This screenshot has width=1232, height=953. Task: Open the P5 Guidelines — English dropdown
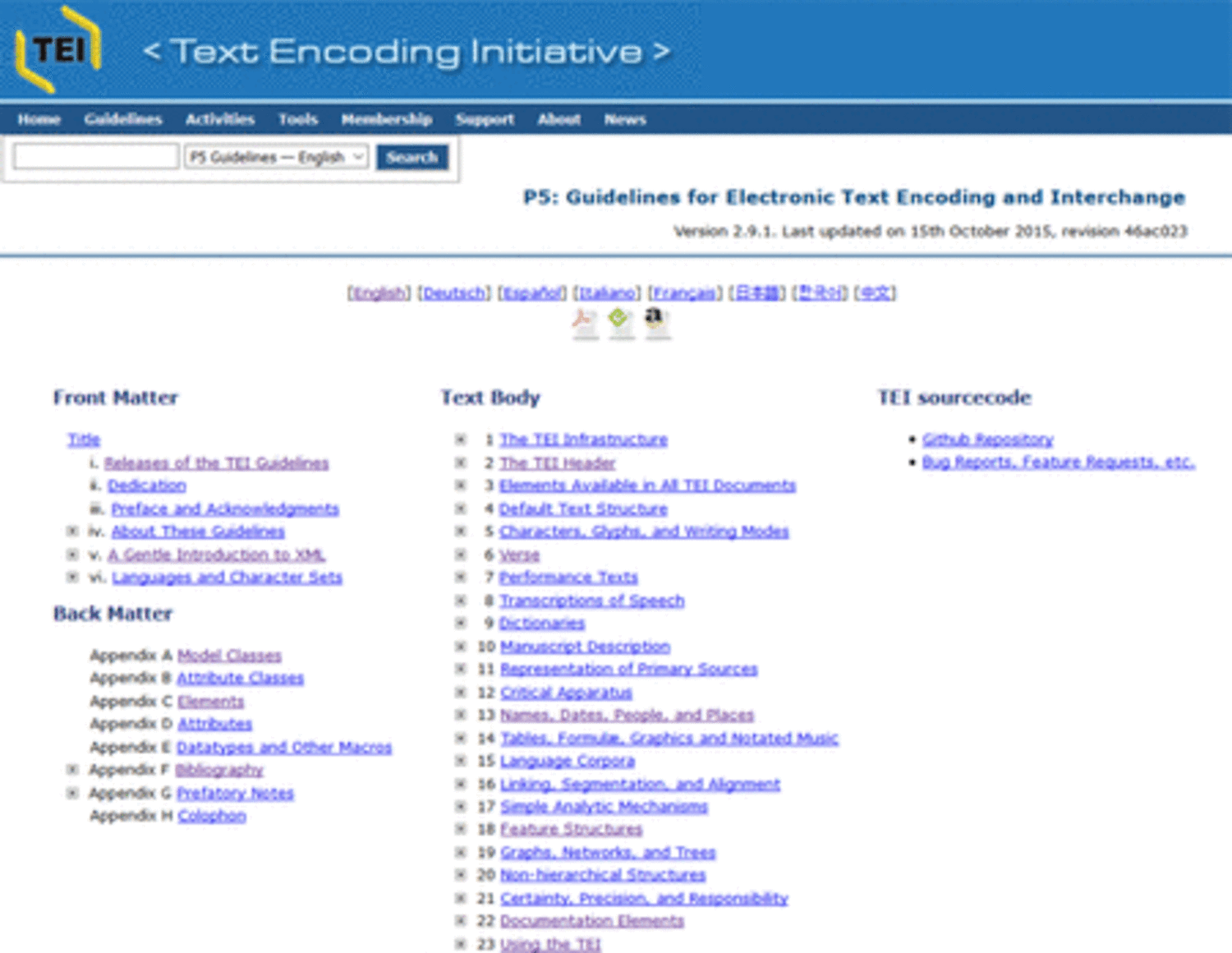click(276, 156)
